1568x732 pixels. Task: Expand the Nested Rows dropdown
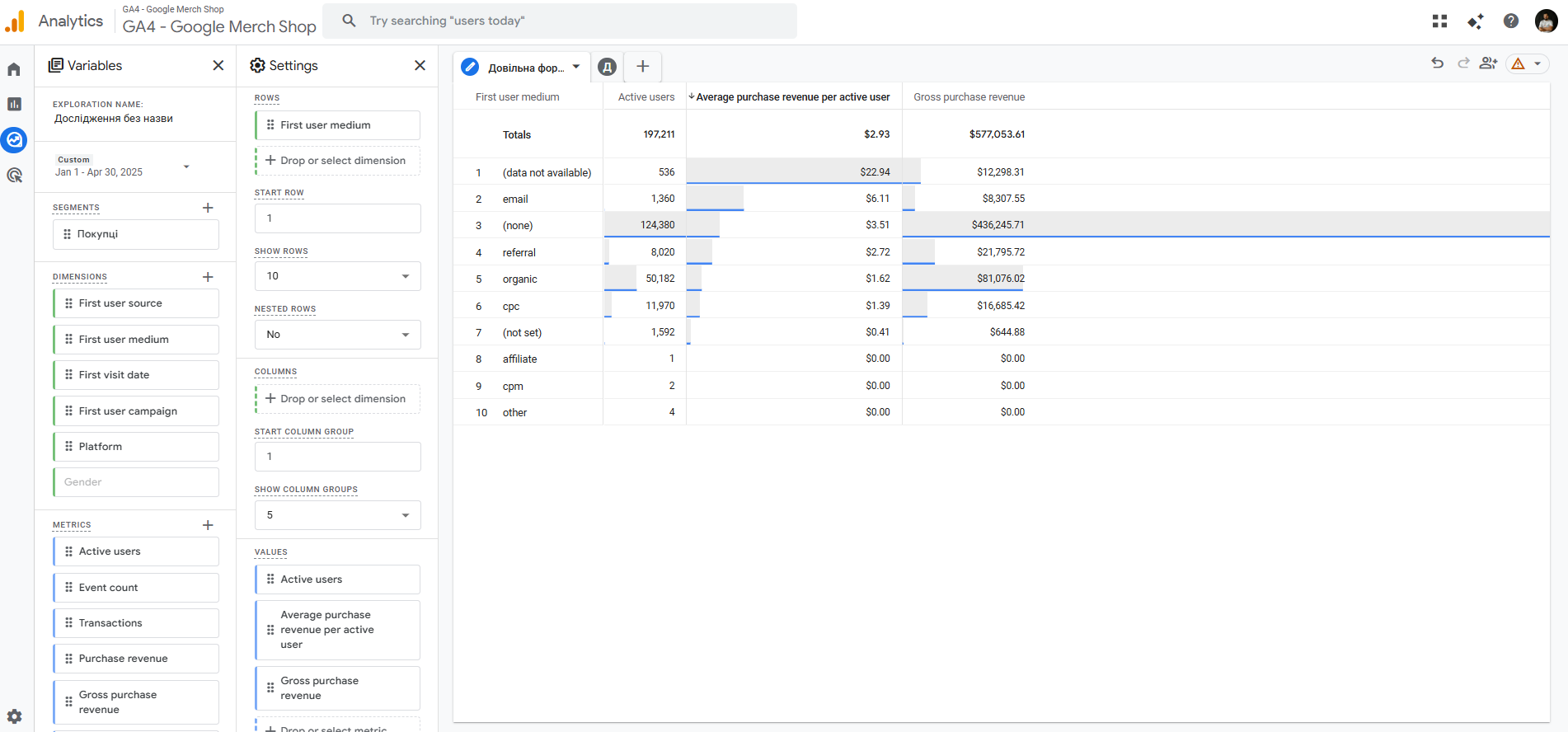pyautogui.click(x=338, y=335)
